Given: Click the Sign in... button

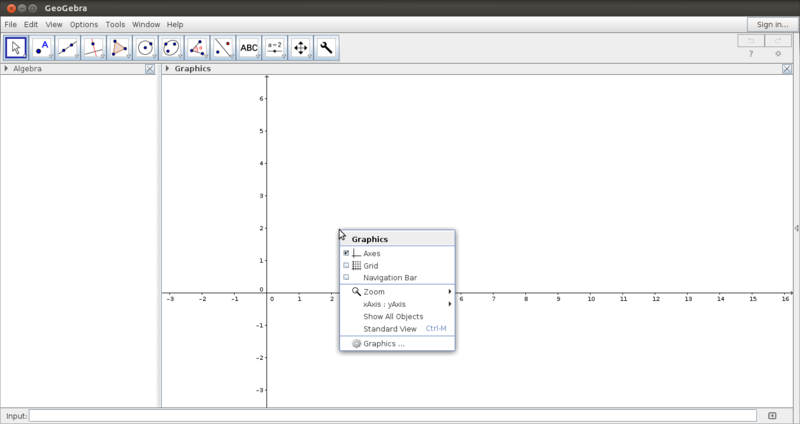Looking at the screenshot, I should [772, 24].
